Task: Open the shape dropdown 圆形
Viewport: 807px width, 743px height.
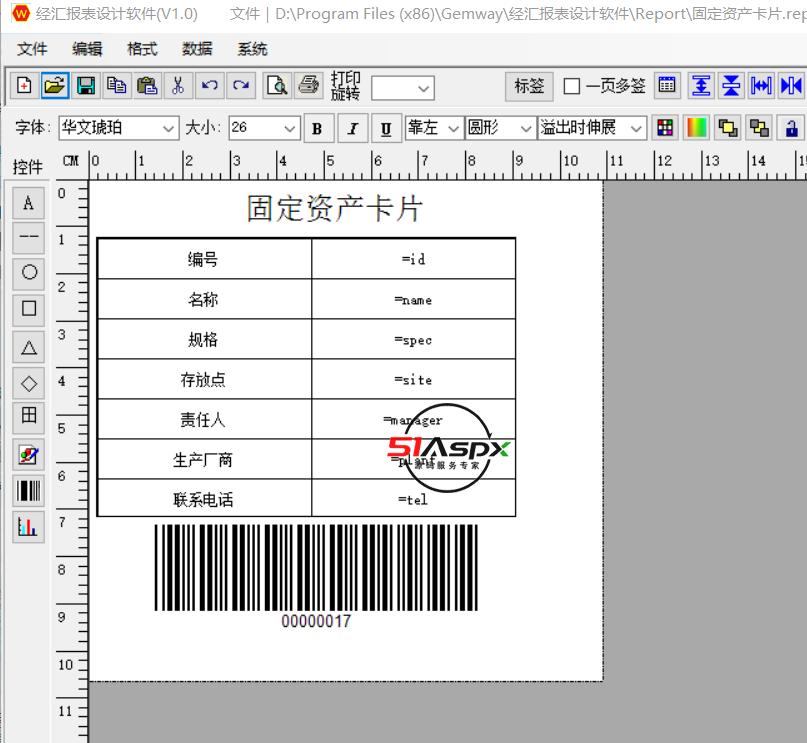Action: pos(499,128)
